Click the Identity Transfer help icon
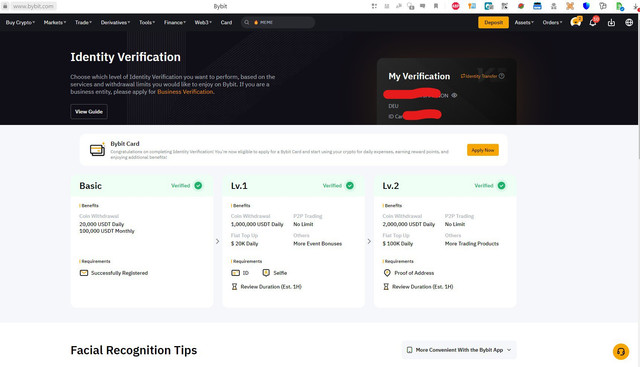The height and width of the screenshot is (367, 640). tap(502, 76)
